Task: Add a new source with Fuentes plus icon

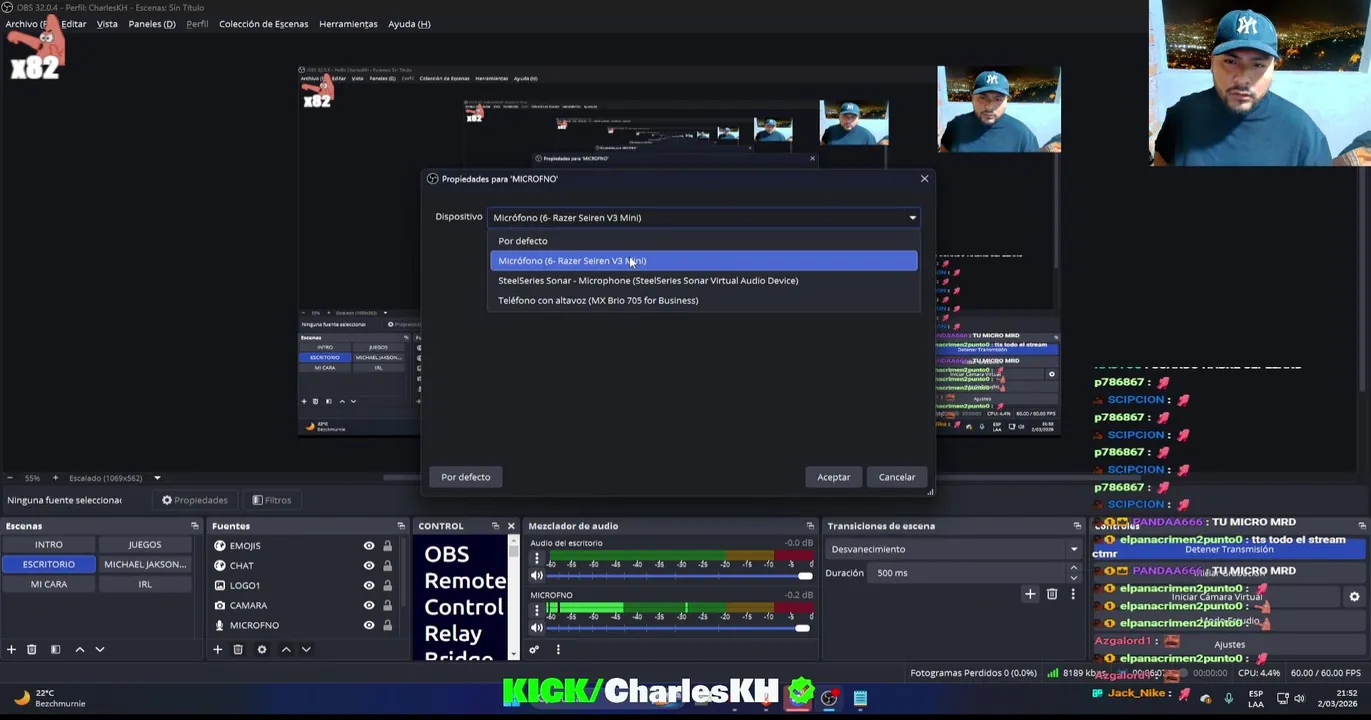Action: (217, 649)
